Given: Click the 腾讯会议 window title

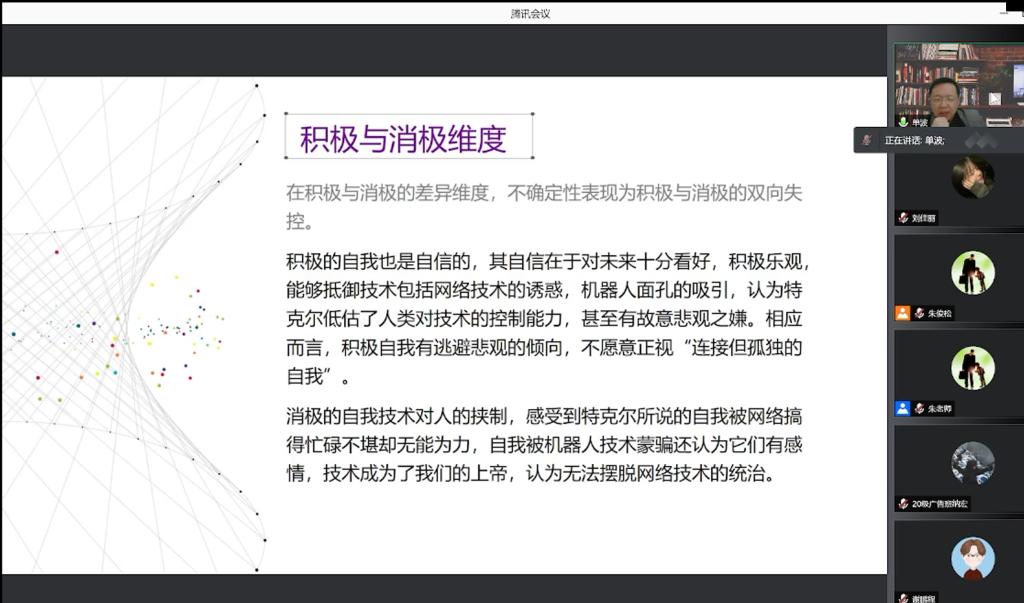Looking at the screenshot, I should (530, 13).
